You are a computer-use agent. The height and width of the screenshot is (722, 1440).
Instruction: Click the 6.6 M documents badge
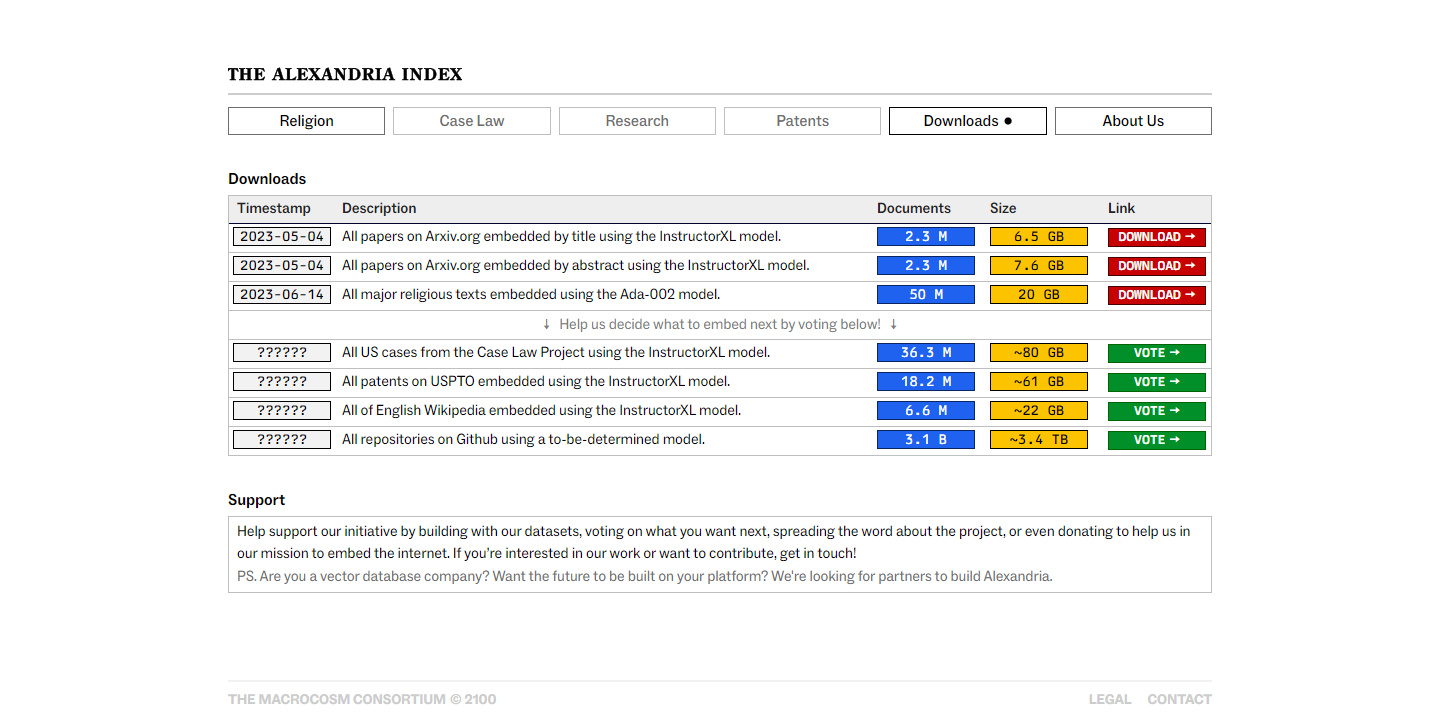[x=926, y=411]
